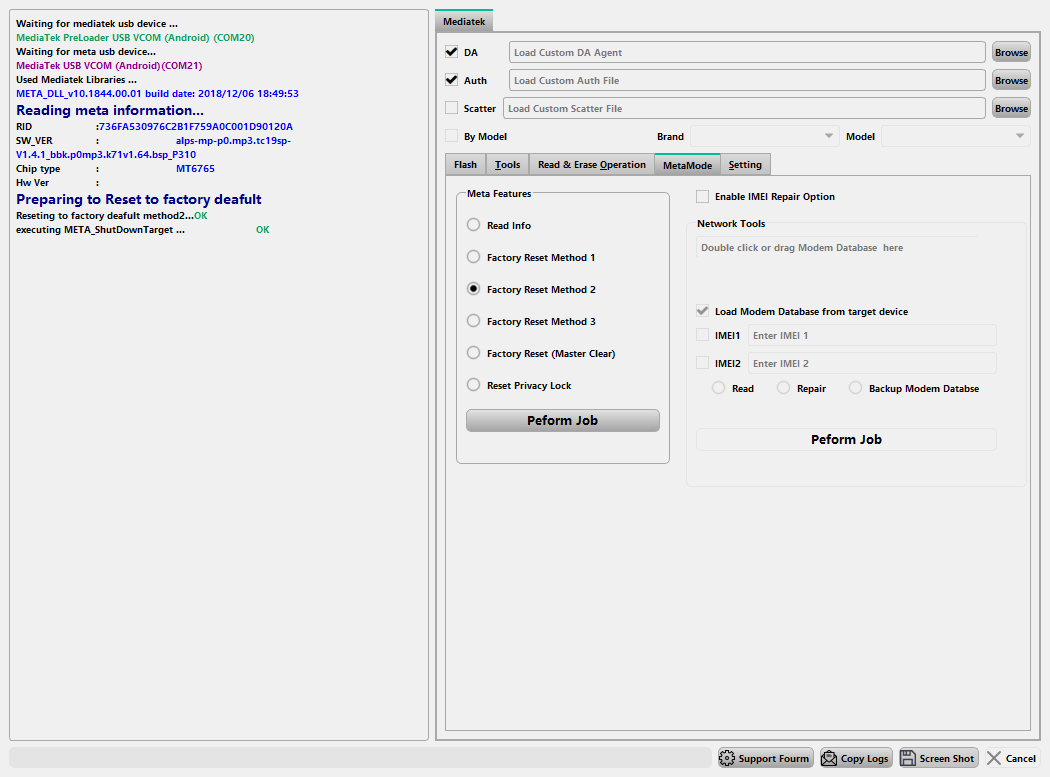Select Reset Privacy Lock option

point(473,385)
